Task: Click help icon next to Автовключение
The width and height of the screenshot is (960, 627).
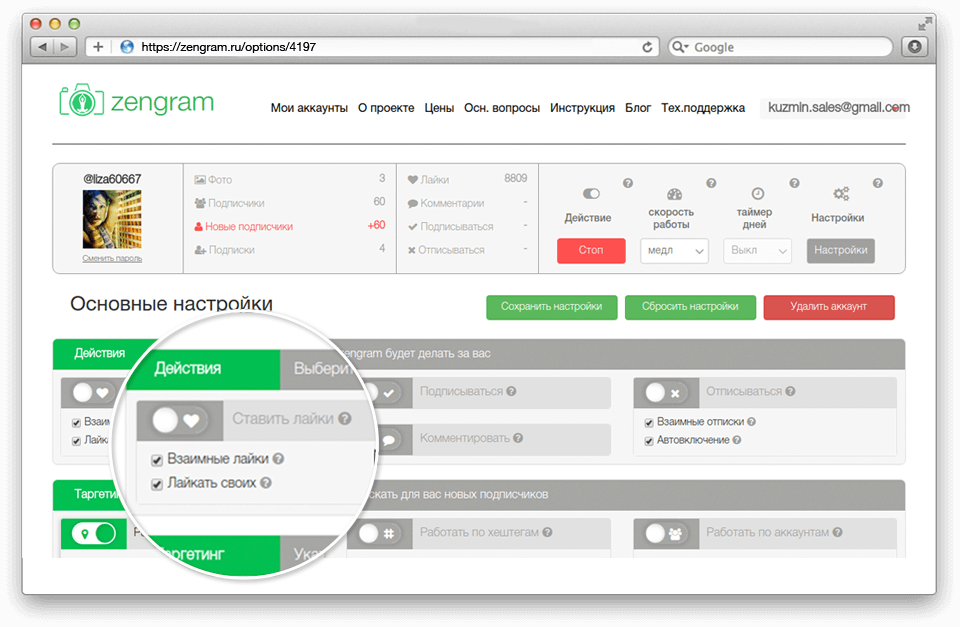Action: 737,440
